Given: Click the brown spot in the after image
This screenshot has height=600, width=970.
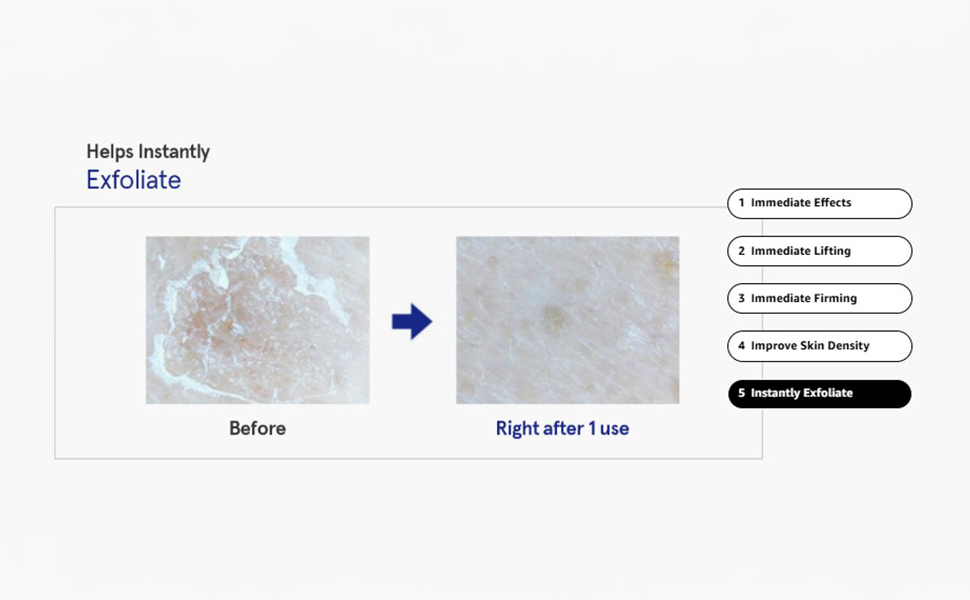Looking at the screenshot, I should [x=553, y=317].
